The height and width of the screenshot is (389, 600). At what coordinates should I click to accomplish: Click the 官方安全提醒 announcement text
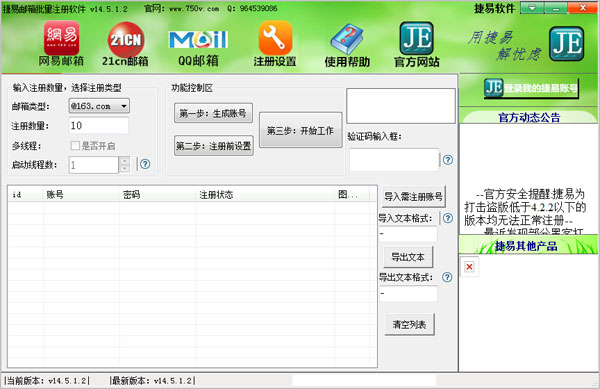[525, 207]
